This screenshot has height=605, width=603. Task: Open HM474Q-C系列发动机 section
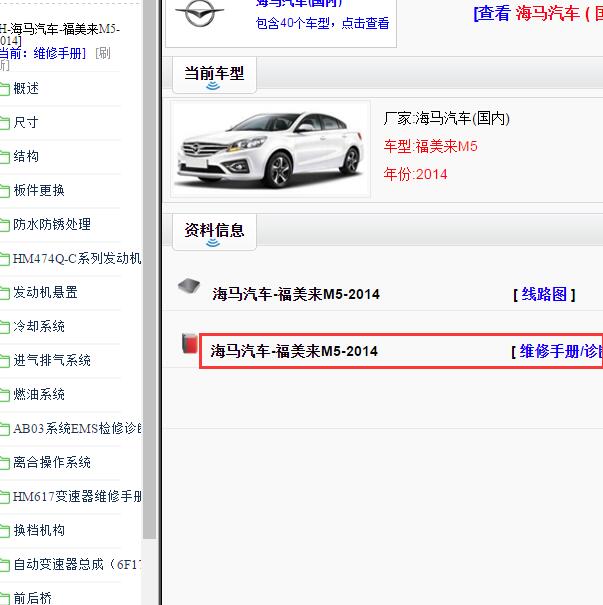pyautogui.click(x=77, y=259)
